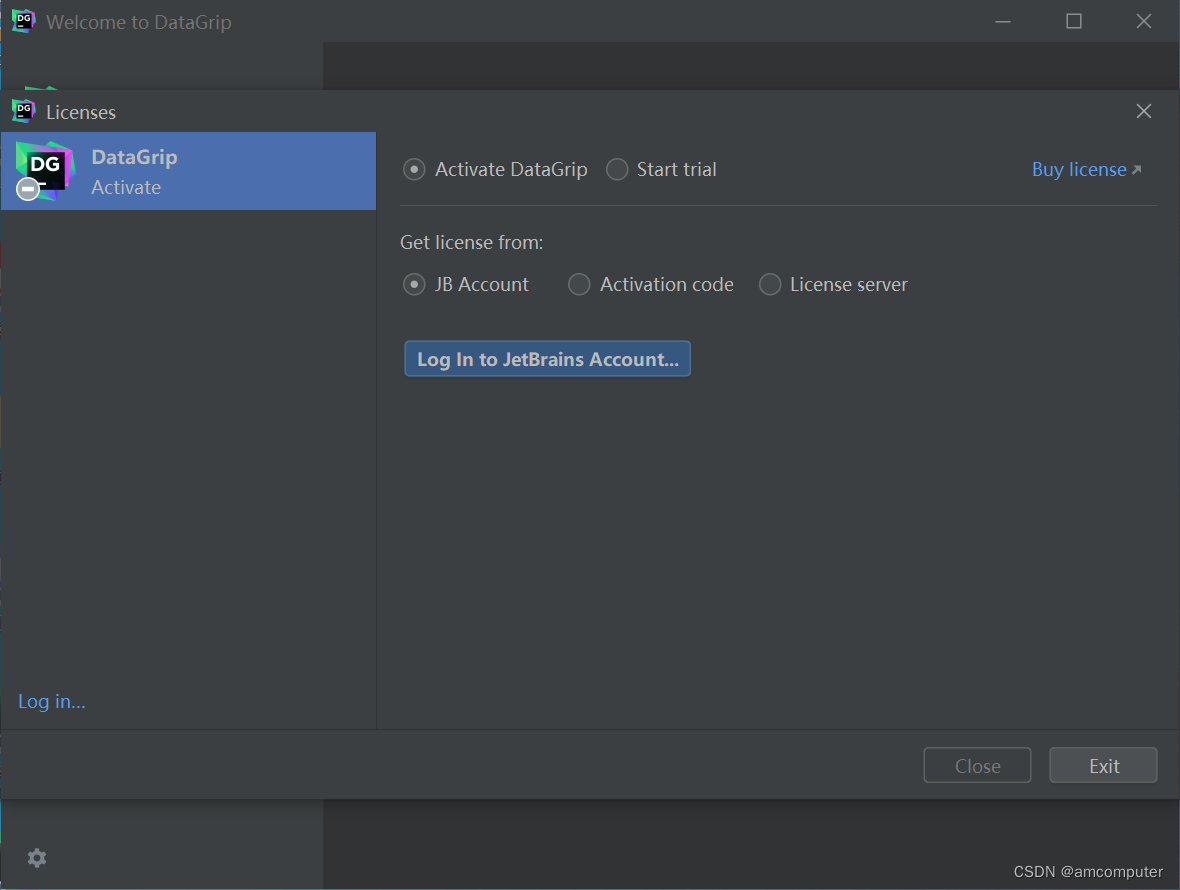
Task: Click Log In to JetBrains Account button
Action: (x=547, y=359)
